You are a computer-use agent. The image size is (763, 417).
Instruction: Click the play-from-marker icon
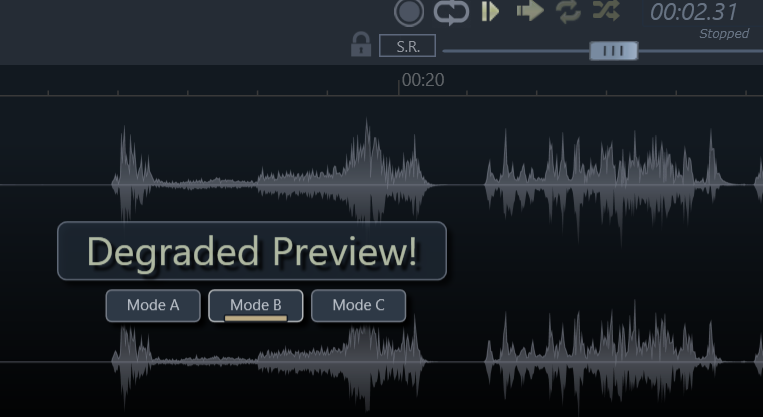click(490, 11)
